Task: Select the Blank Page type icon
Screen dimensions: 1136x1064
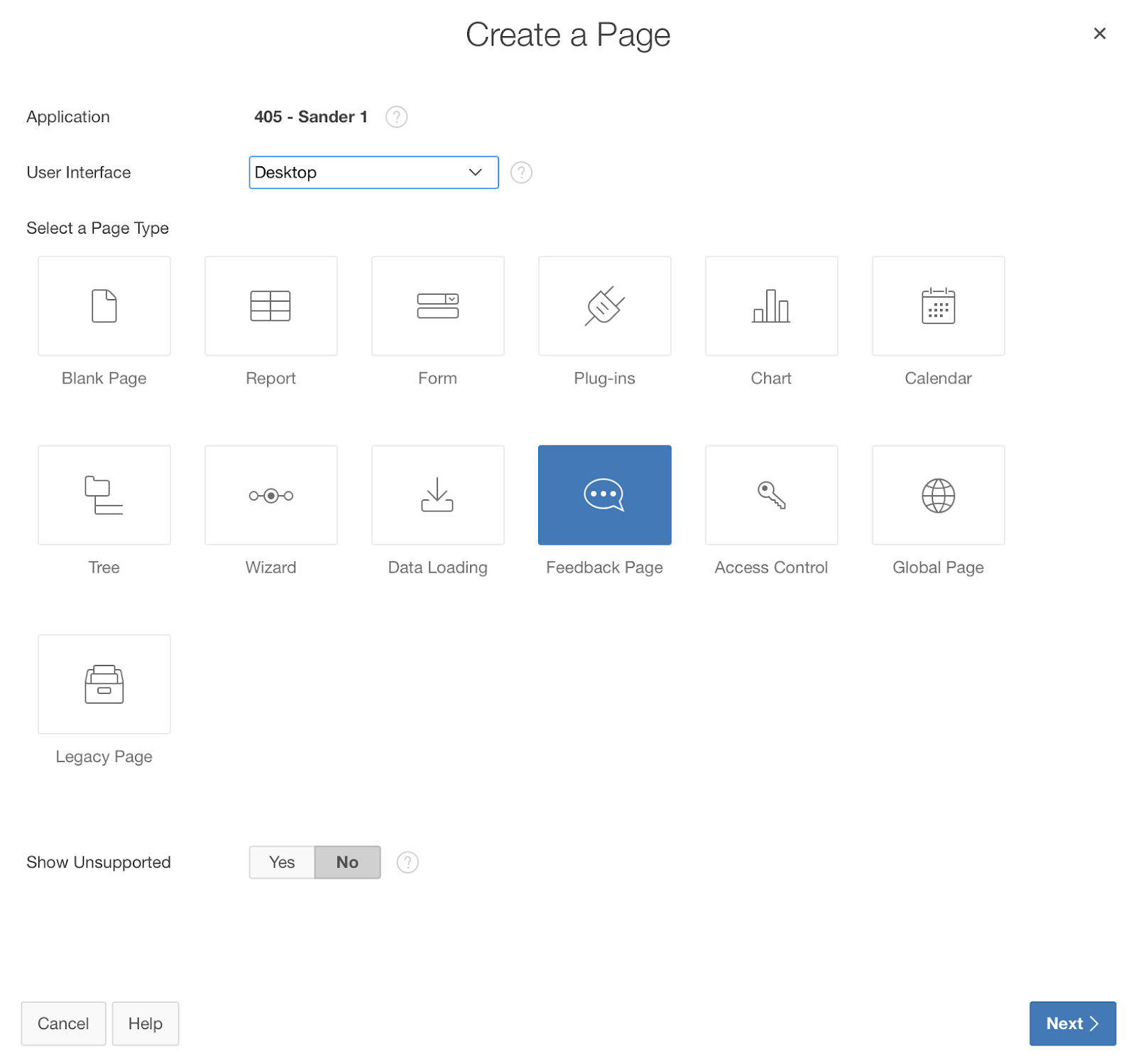Action: pyautogui.click(x=104, y=306)
